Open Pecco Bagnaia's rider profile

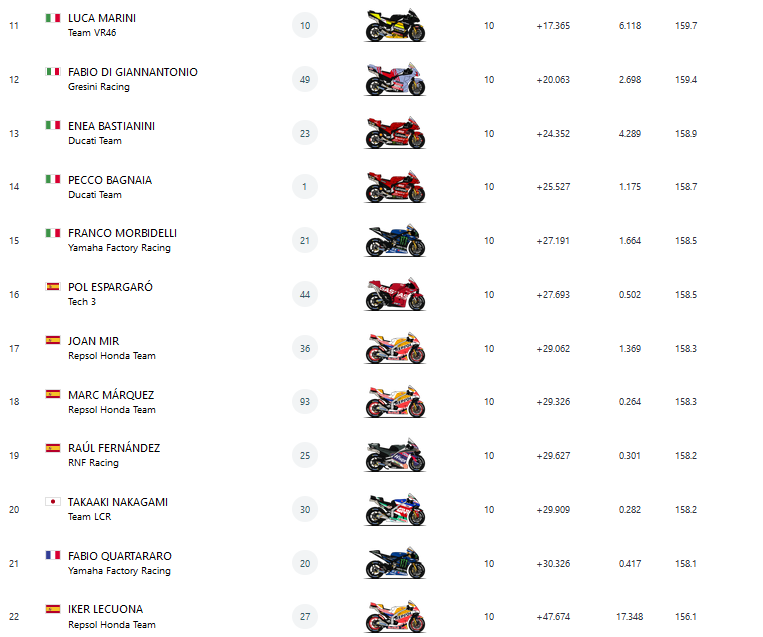point(110,180)
